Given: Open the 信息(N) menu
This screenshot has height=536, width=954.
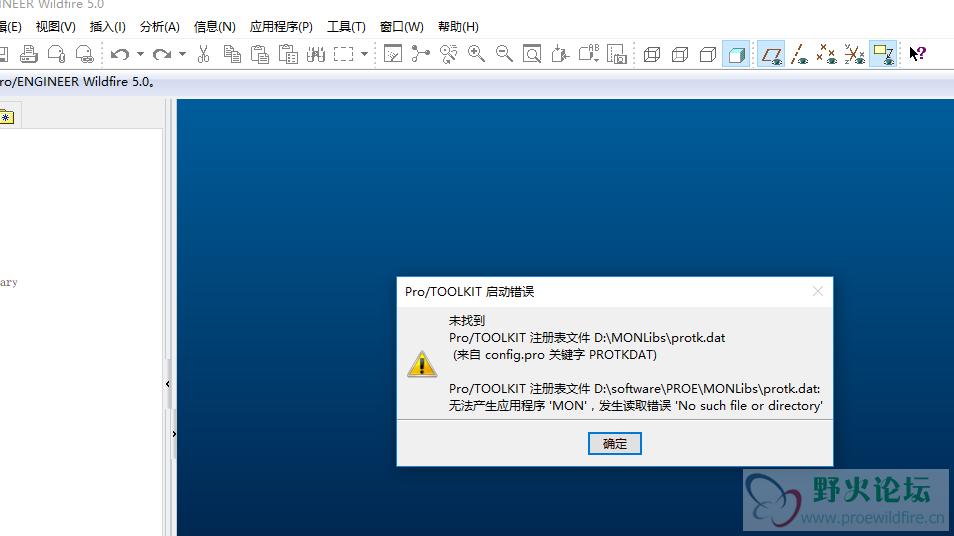Looking at the screenshot, I should click(214, 27).
